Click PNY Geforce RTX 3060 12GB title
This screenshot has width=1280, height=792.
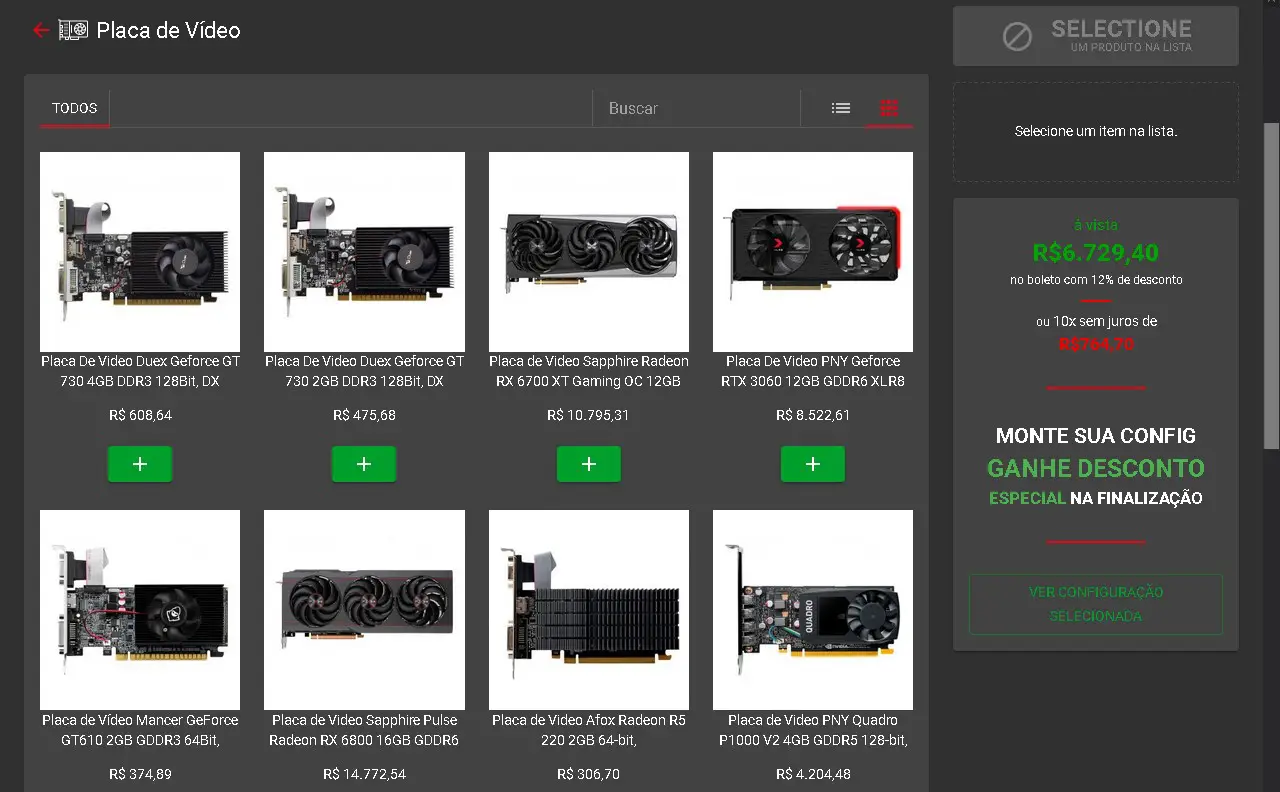tap(813, 371)
